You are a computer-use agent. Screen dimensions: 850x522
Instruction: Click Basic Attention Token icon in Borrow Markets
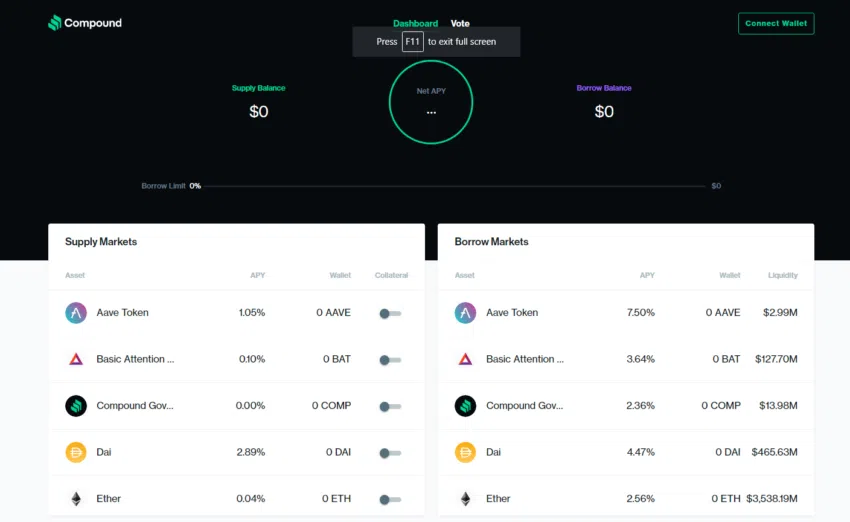click(465, 359)
